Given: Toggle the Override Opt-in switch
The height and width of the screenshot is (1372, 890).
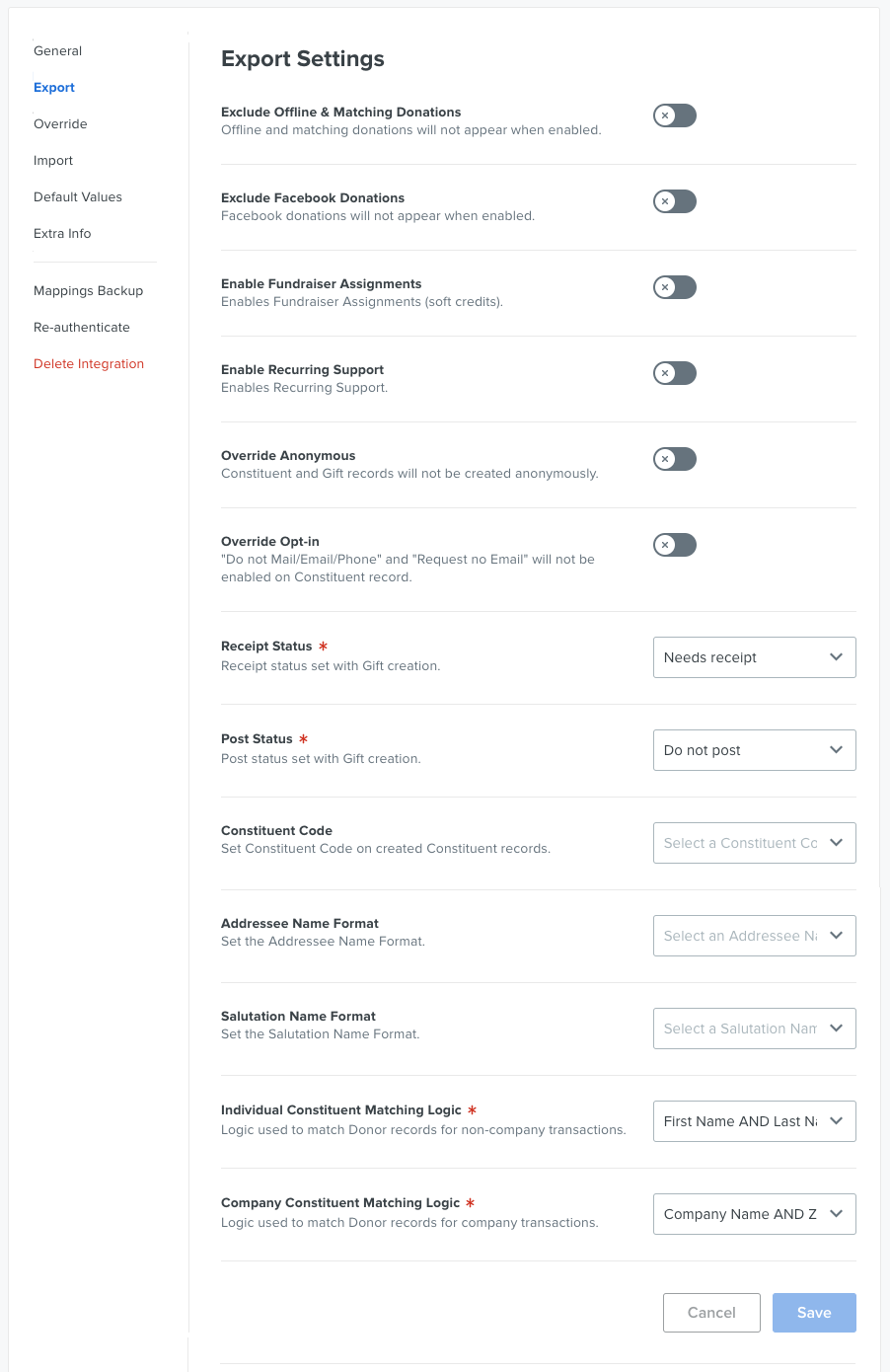Looking at the screenshot, I should 675,545.
